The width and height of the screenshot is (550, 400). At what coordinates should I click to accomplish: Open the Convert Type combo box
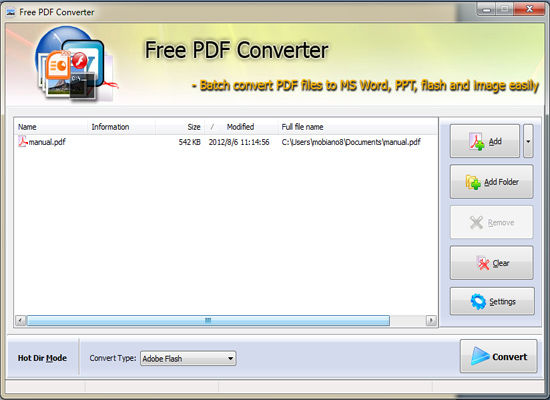pyautogui.click(x=188, y=358)
